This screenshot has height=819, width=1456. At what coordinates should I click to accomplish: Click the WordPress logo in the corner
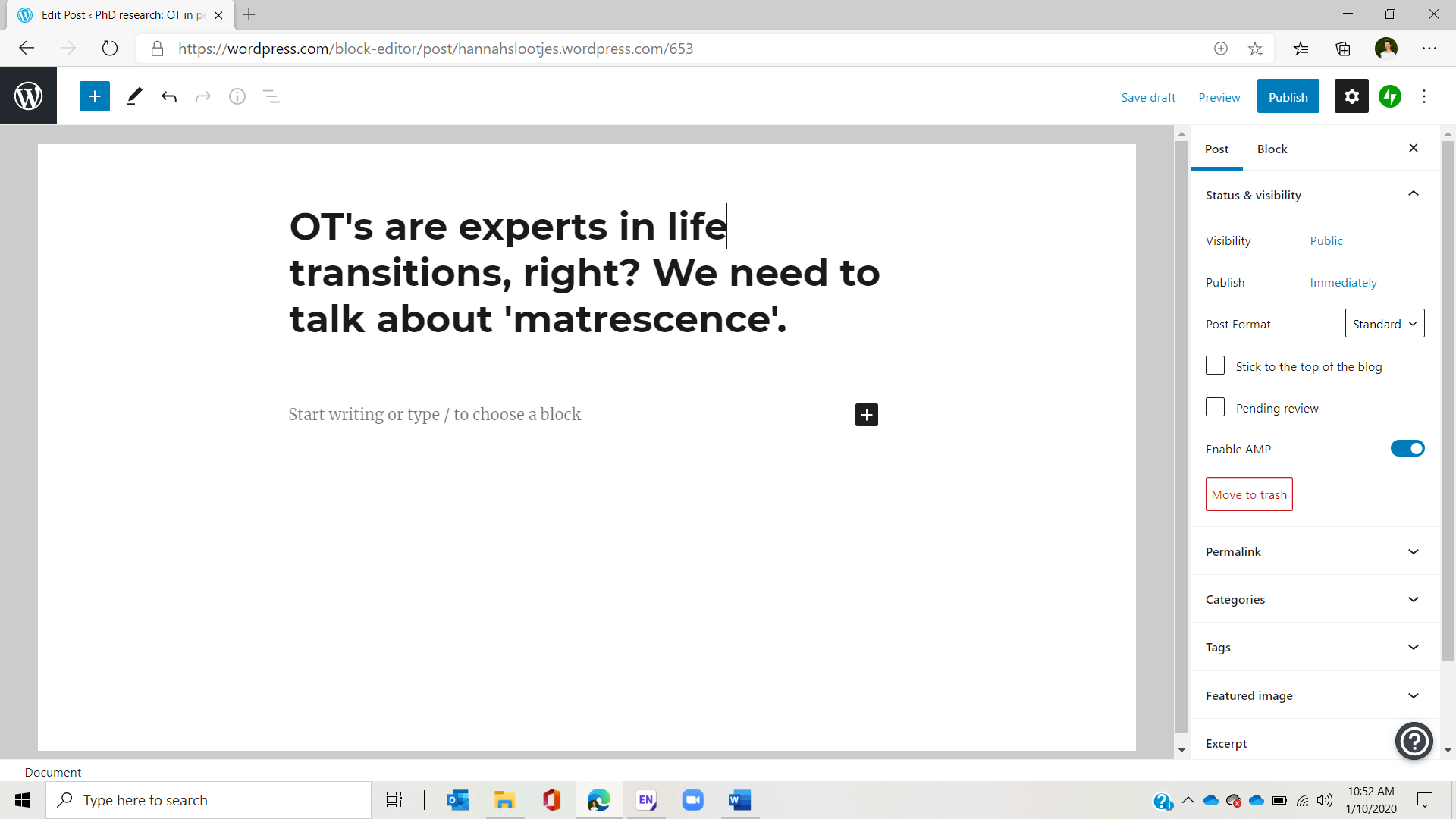[28, 96]
